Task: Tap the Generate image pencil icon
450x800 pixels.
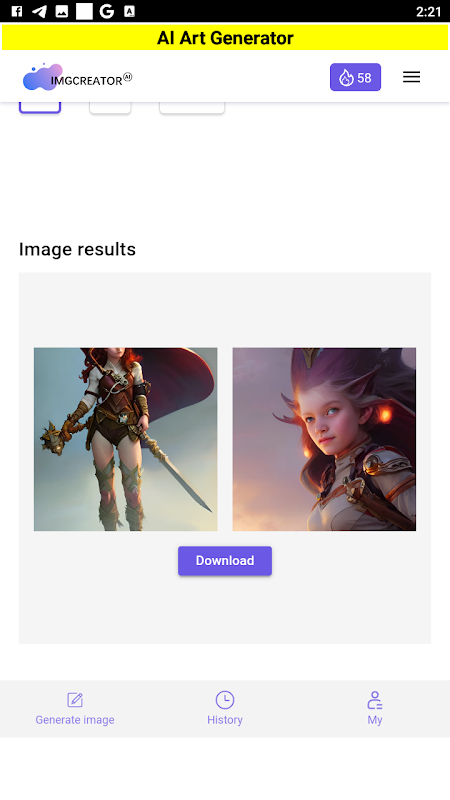Action: 75,700
